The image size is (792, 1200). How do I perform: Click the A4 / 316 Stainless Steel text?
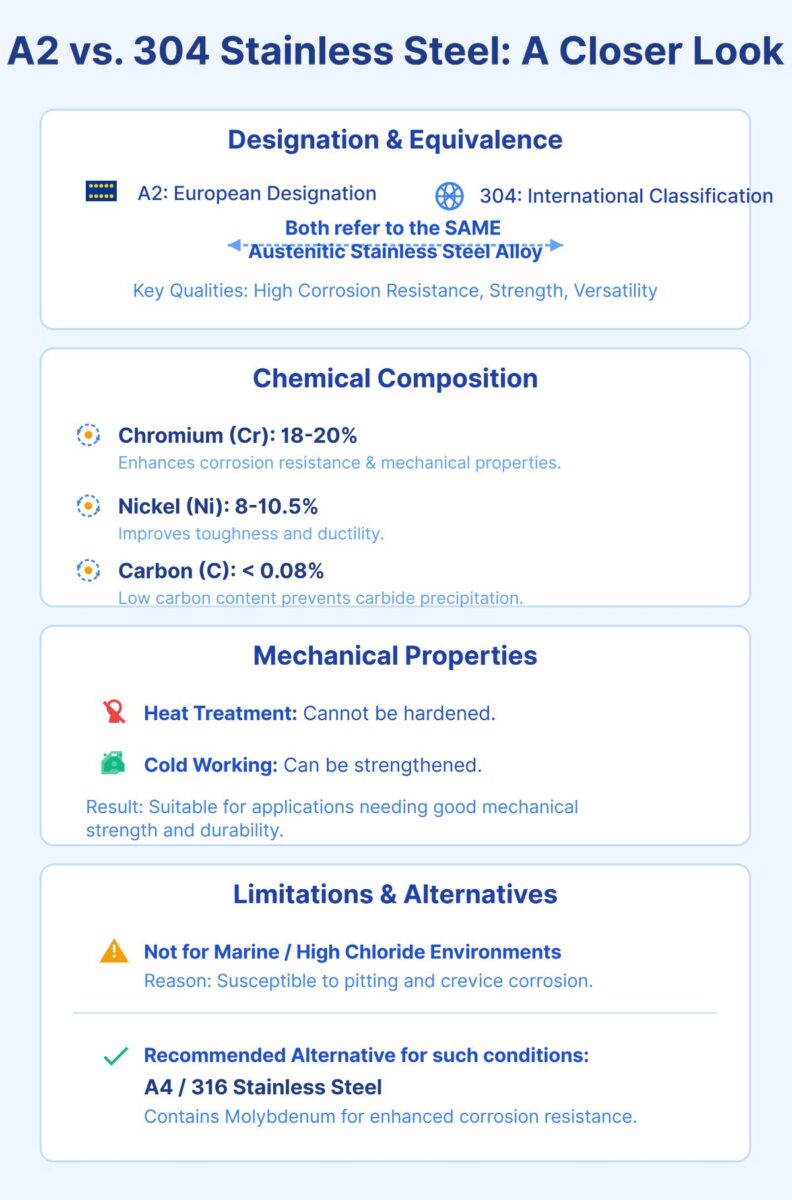pos(263,1086)
